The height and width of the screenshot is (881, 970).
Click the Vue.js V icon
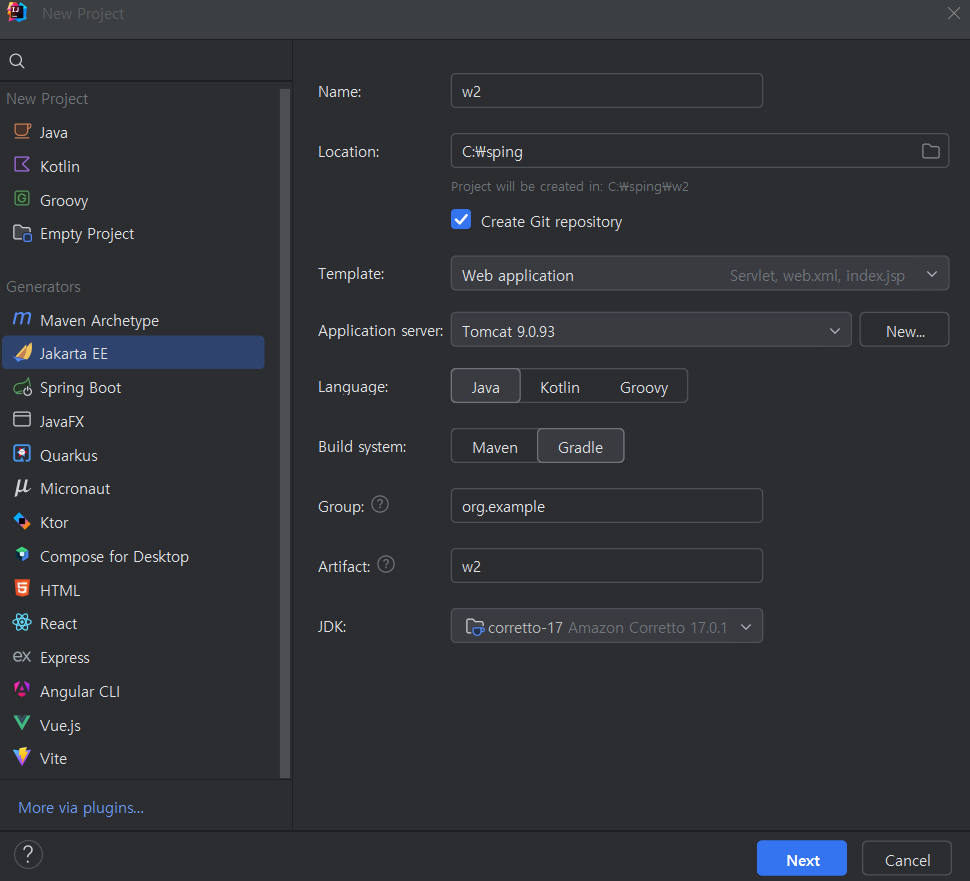coord(22,723)
